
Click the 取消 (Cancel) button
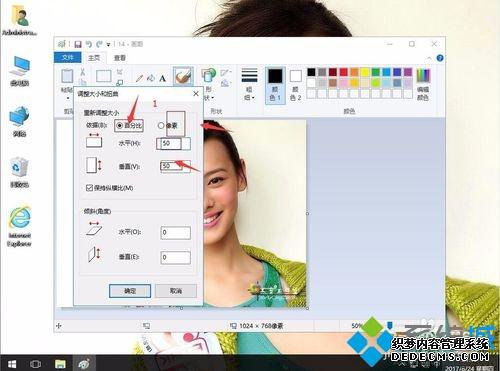176,291
